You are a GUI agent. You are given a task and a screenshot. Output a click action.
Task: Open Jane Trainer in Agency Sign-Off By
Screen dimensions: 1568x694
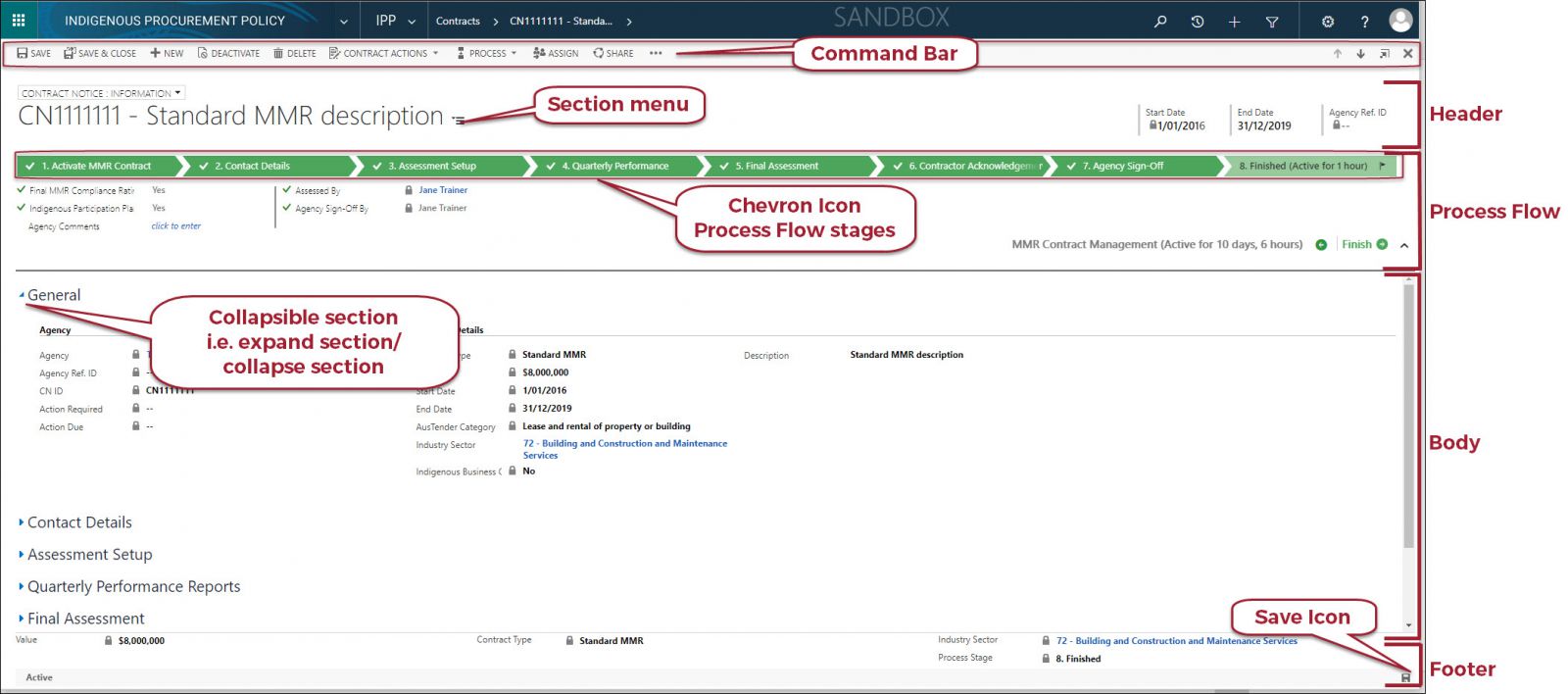point(443,208)
